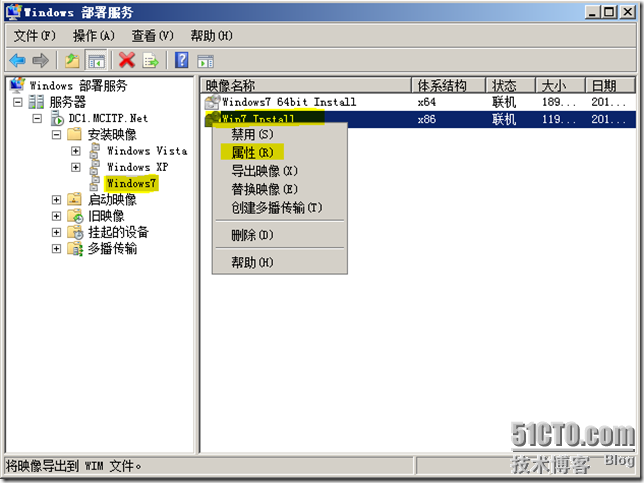
Task: Open the 操作(A) menu
Action: [x=94, y=36]
